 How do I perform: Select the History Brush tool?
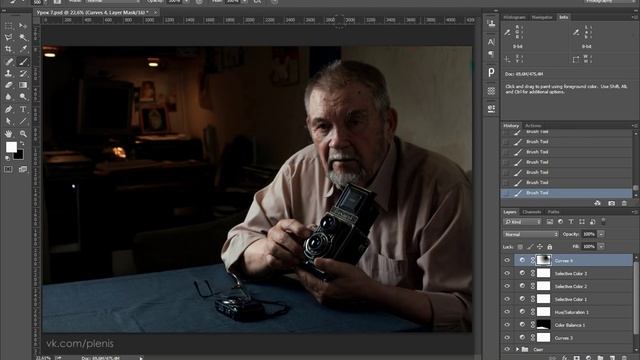point(23,73)
